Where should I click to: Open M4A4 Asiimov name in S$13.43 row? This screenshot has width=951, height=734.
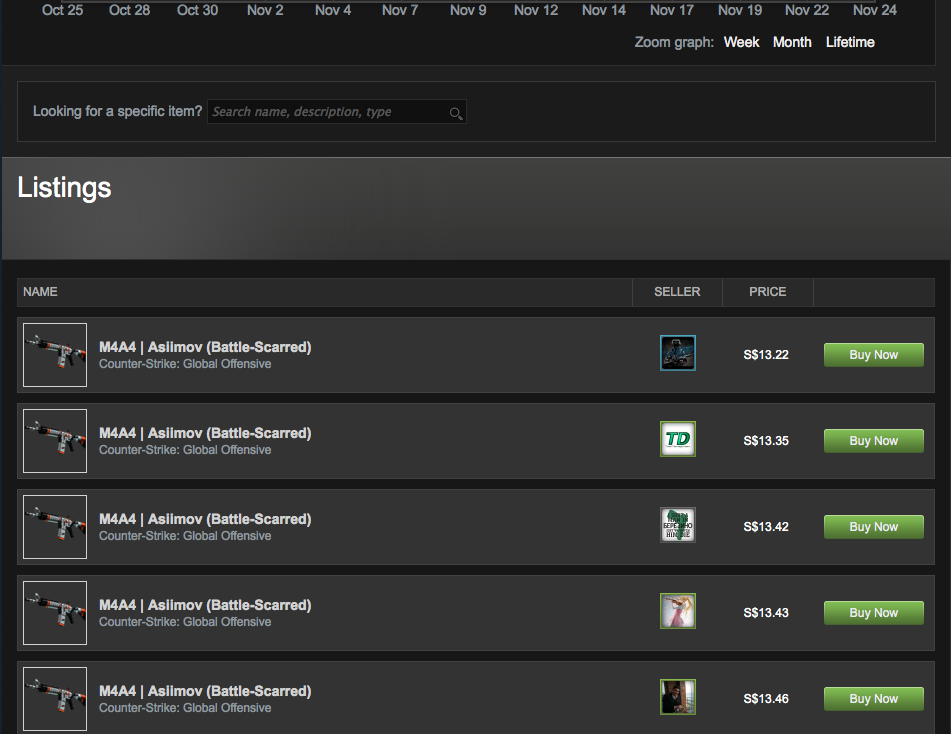coord(205,605)
